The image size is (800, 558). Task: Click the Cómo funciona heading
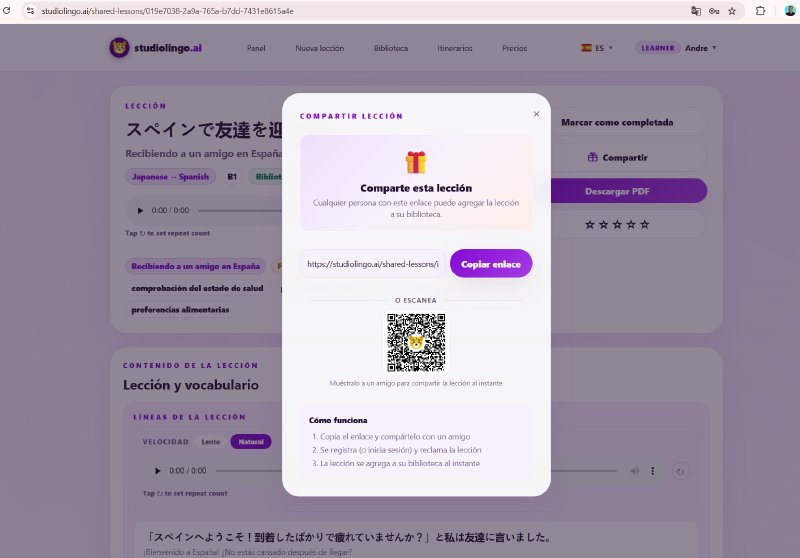(x=338, y=420)
